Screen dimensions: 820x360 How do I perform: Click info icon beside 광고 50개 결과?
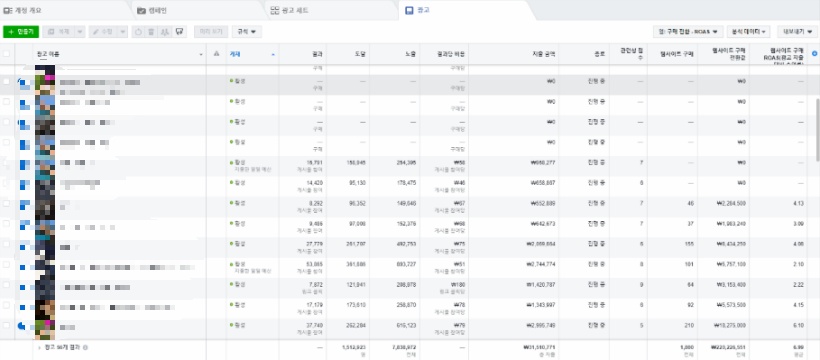click(85, 347)
